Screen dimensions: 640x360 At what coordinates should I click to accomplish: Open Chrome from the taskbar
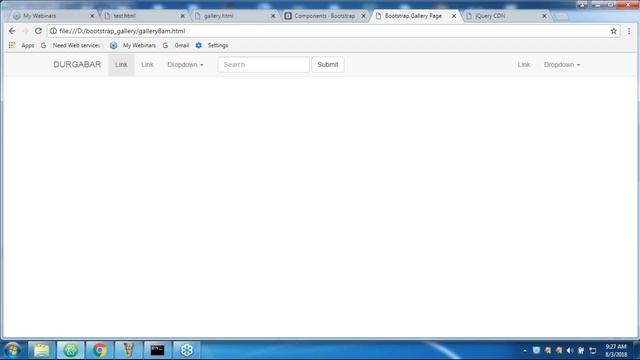99,350
